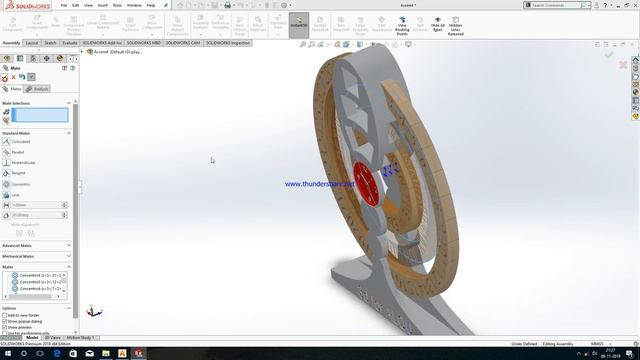The image size is (640, 360).
Task: Click the green OK checkmark in Mate panel
Action: pyautogui.click(x=5, y=77)
